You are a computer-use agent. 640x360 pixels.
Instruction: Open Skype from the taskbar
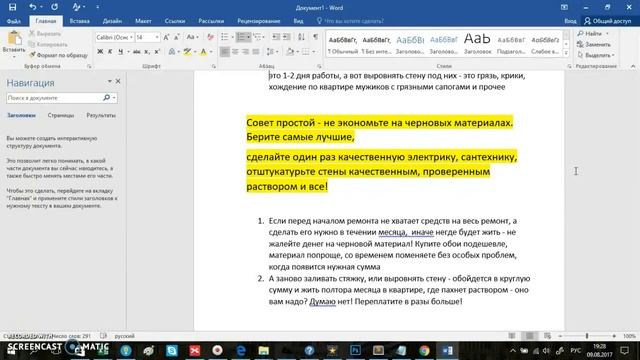pyautogui.click(x=172, y=350)
